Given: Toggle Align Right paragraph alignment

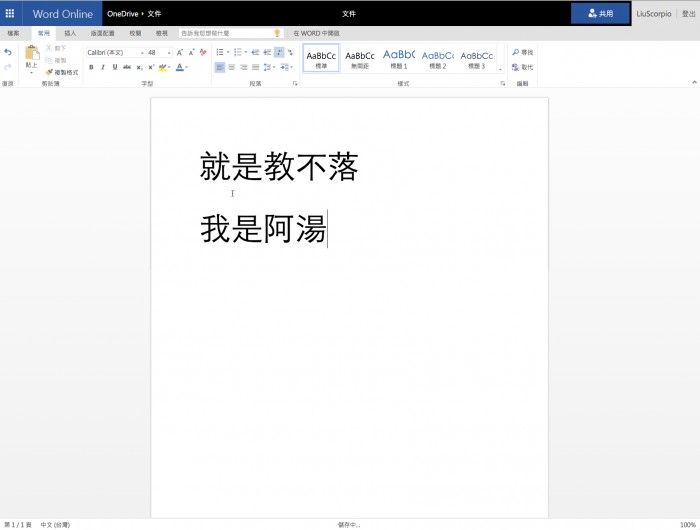Looking at the screenshot, I should click(x=244, y=67).
